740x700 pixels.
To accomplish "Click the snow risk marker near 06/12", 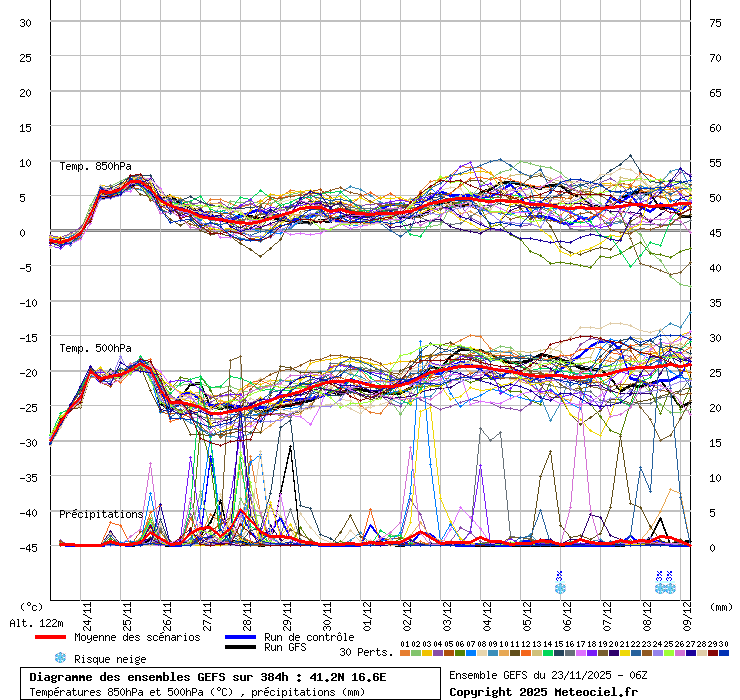I will [x=560, y=583].
